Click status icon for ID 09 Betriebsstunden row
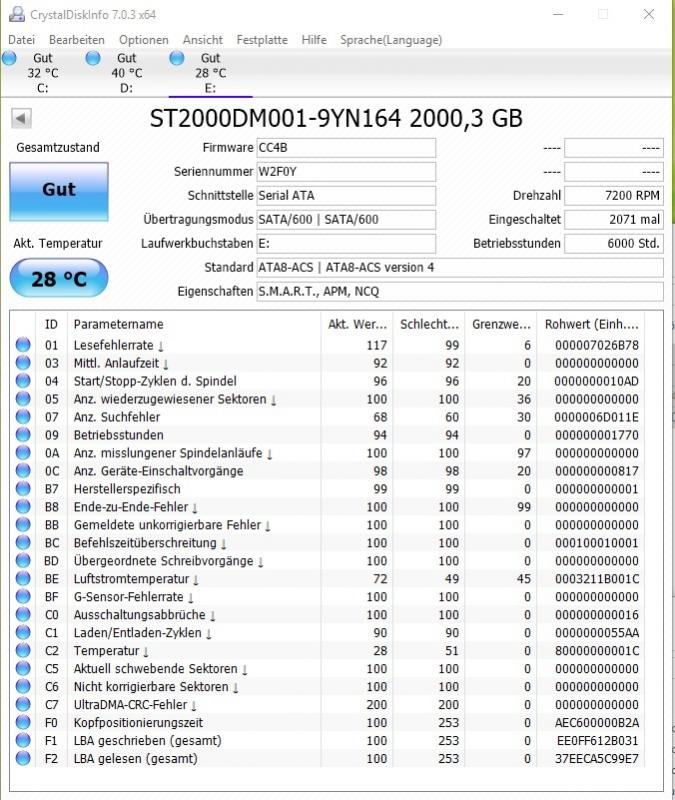 tap(23, 435)
